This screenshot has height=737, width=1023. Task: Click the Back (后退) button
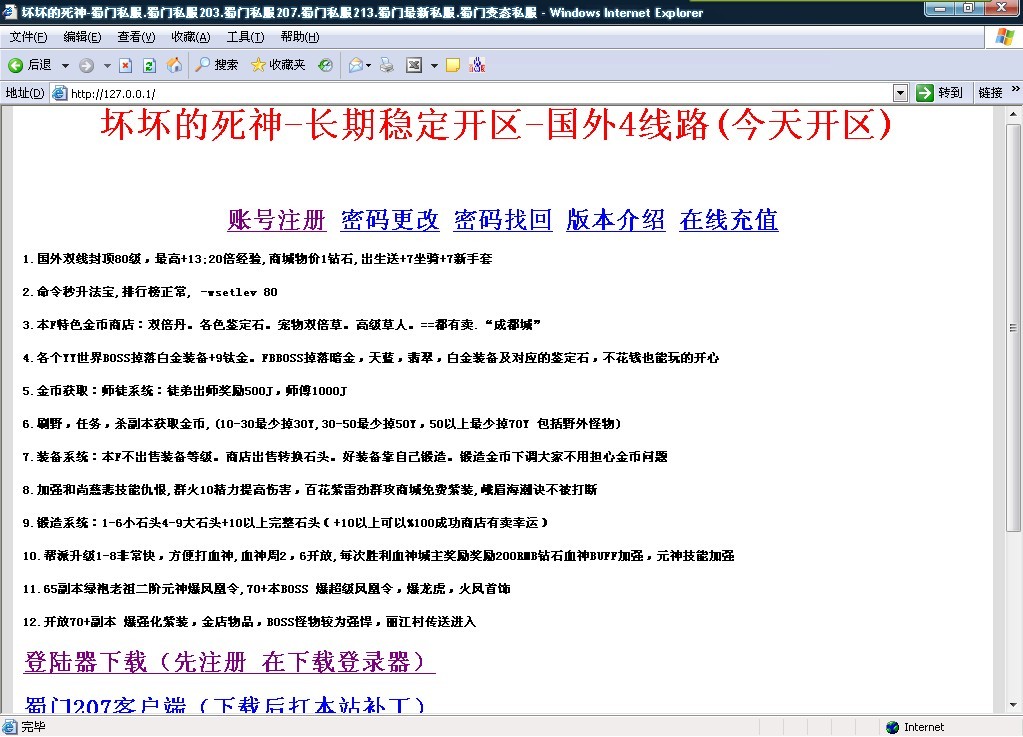pos(29,65)
